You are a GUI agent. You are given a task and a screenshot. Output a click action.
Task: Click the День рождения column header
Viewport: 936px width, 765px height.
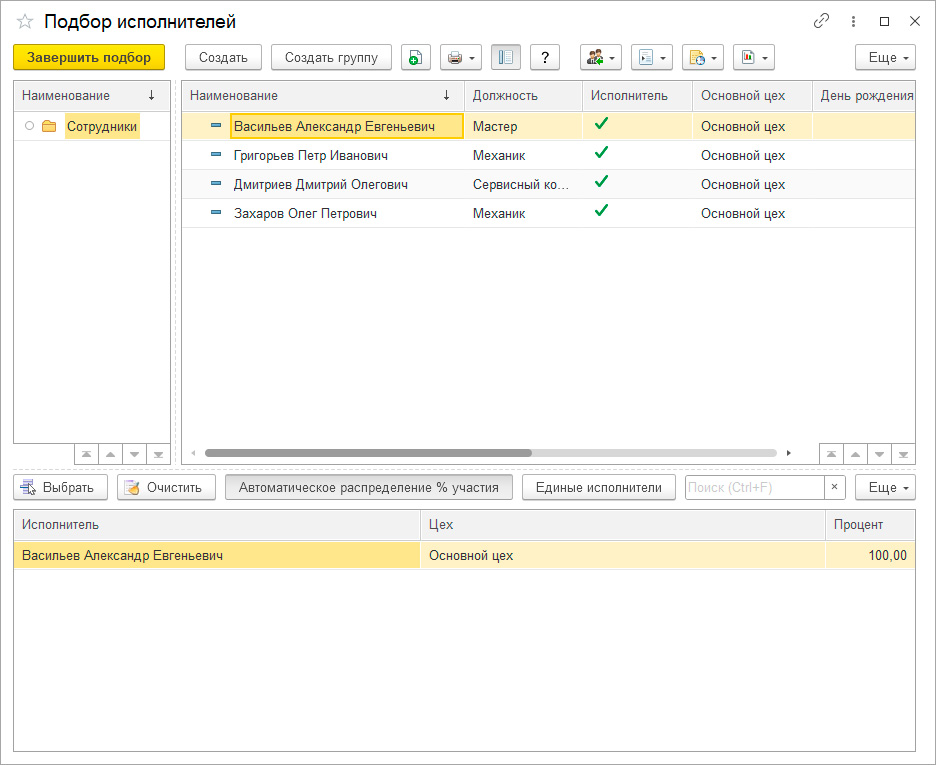pyautogui.click(x=864, y=95)
